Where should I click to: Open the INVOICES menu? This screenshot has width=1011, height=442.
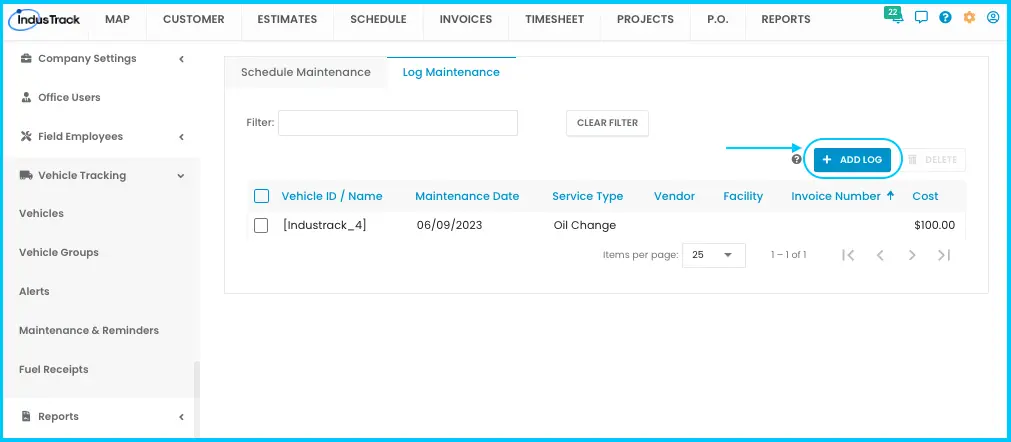pyautogui.click(x=466, y=19)
